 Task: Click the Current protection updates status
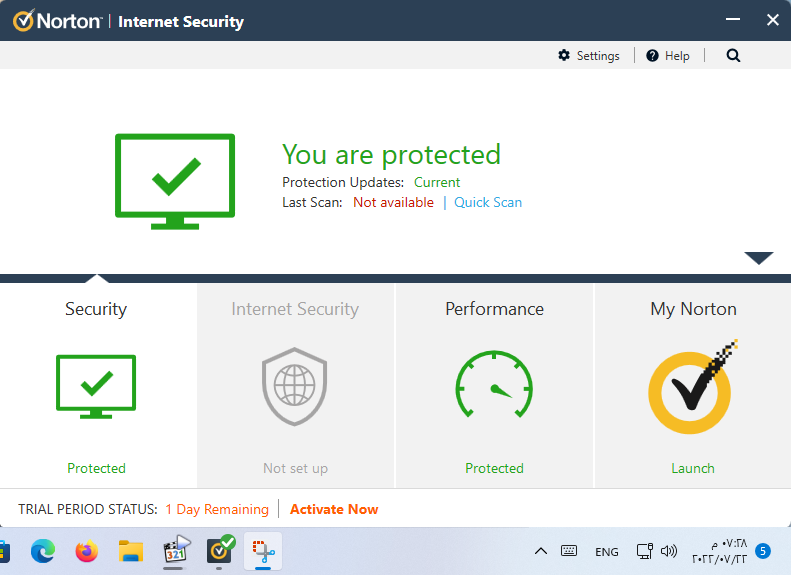(x=437, y=182)
